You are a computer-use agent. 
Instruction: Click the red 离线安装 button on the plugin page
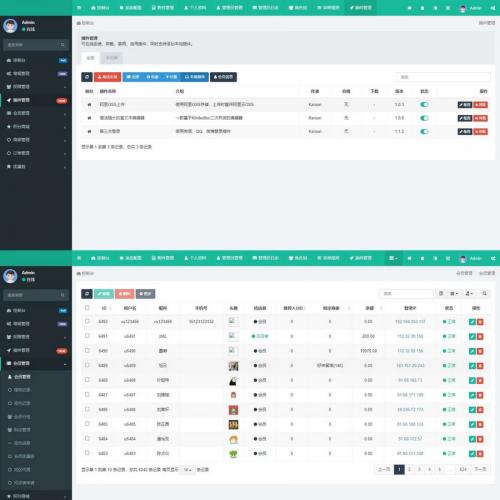(x=108, y=77)
